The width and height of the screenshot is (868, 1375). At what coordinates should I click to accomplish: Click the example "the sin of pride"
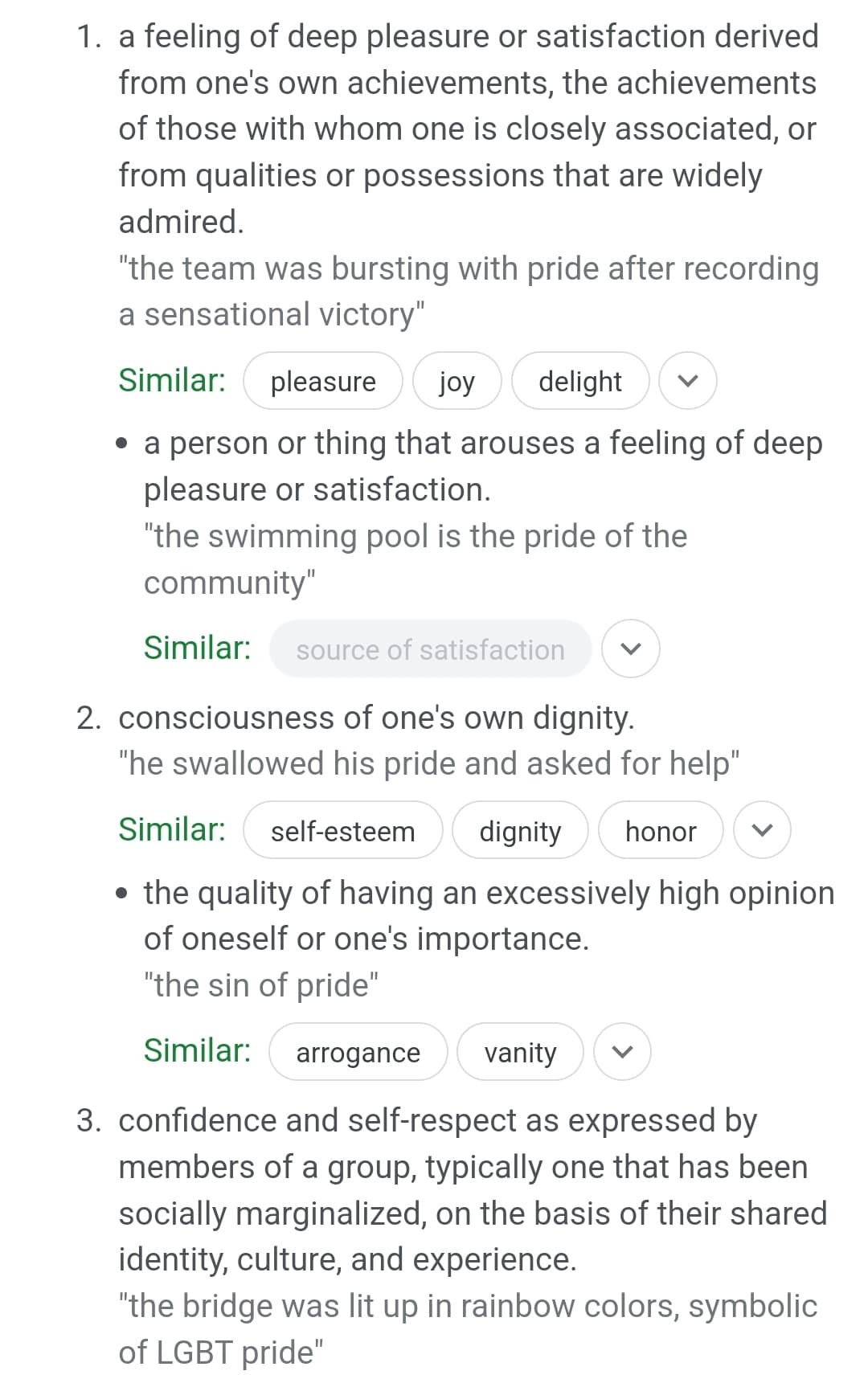pos(261,984)
